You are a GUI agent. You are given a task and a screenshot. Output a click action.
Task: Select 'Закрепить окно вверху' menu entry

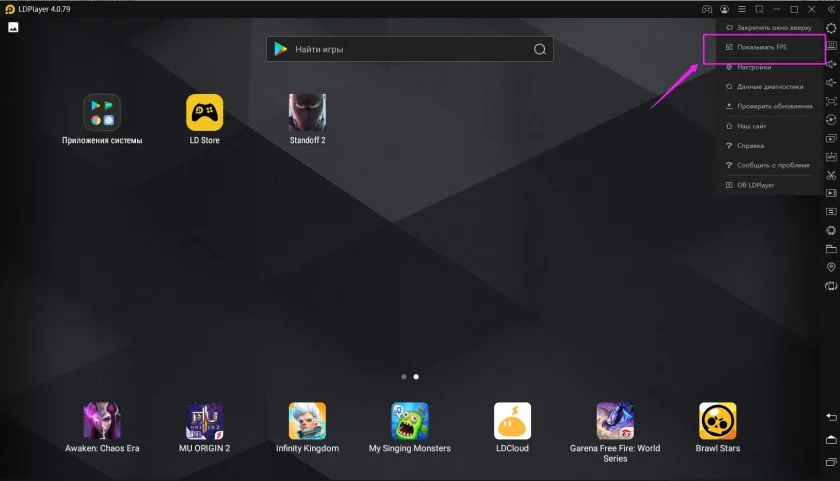coord(769,27)
